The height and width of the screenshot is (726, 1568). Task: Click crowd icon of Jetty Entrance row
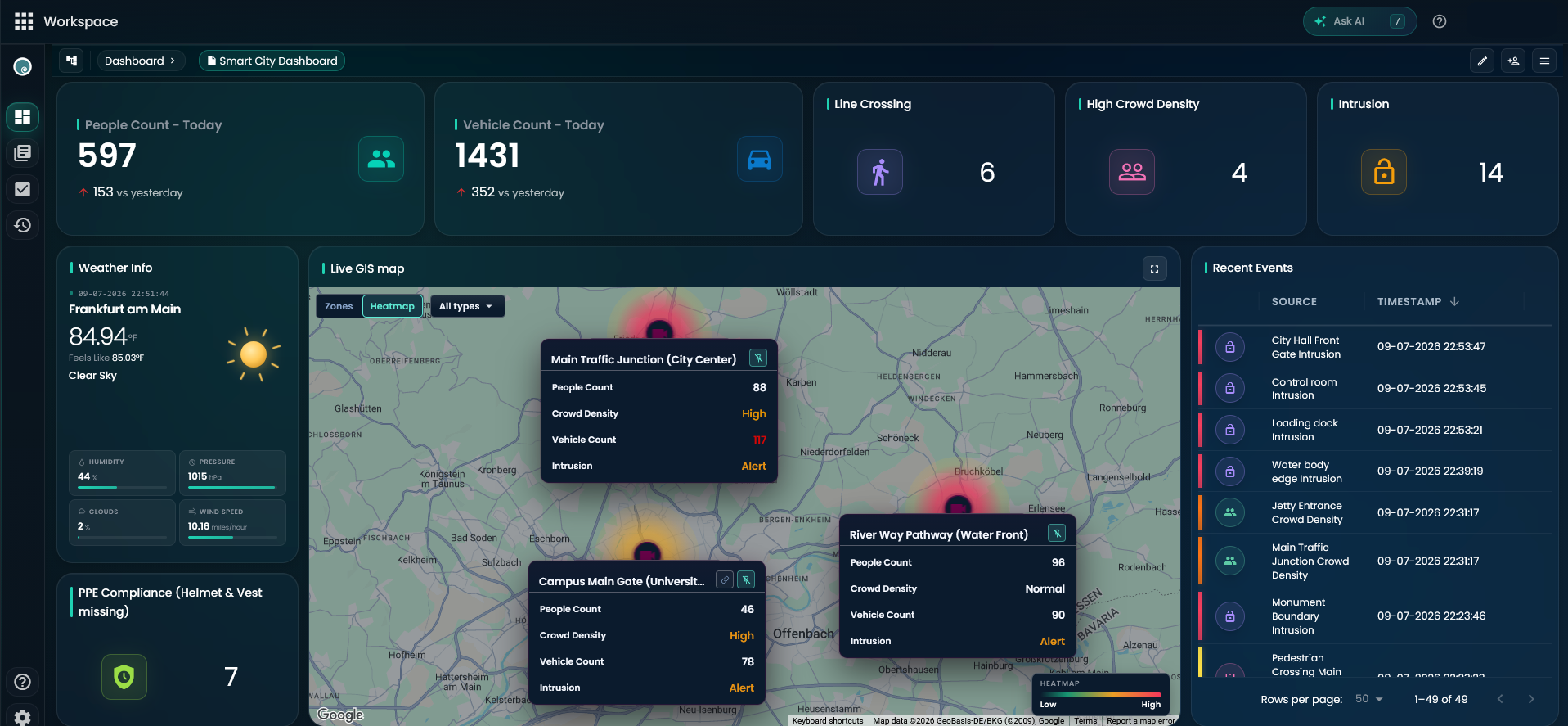pyautogui.click(x=1230, y=512)
